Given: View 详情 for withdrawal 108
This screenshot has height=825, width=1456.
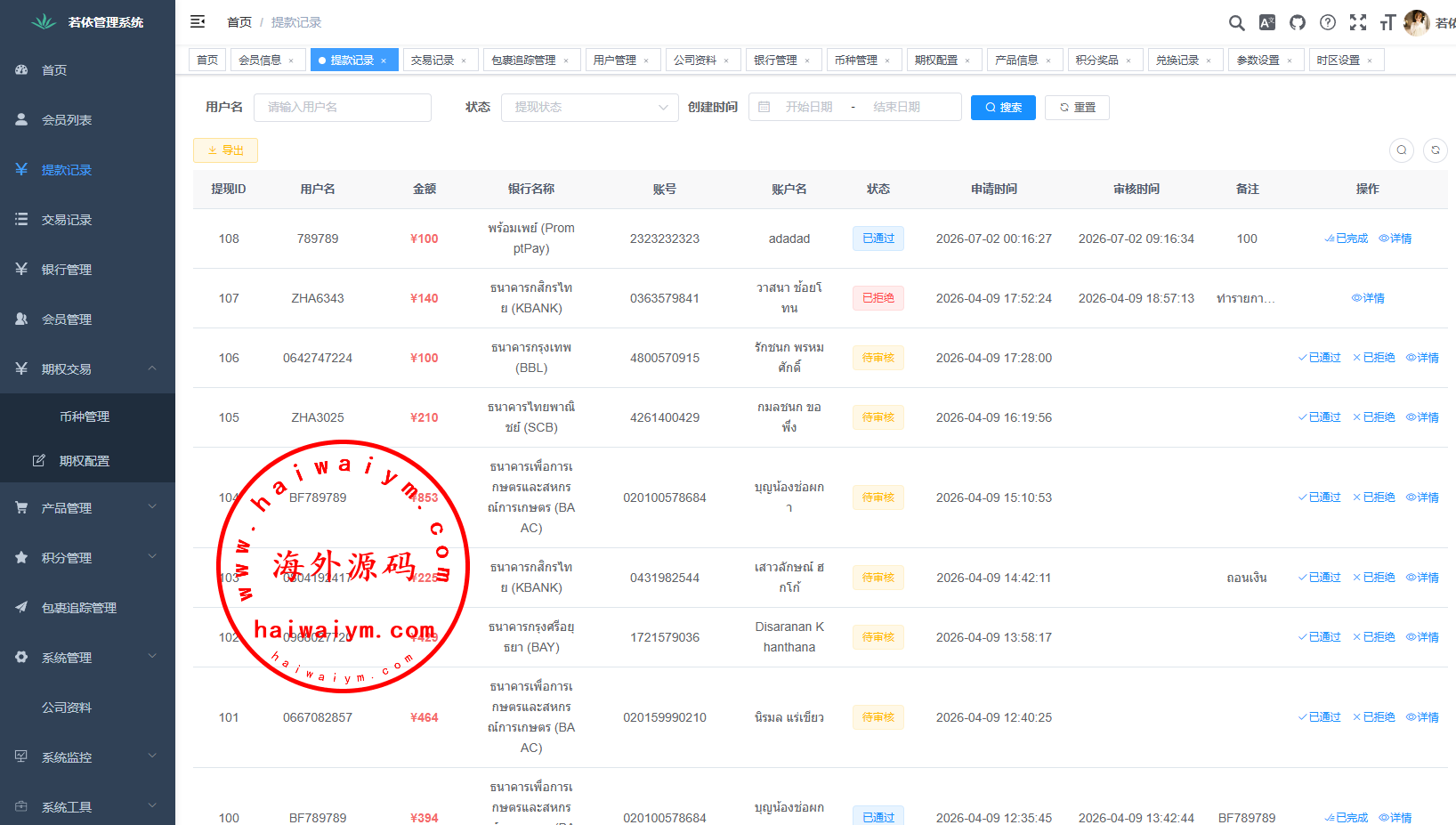Looking at the screenshot, I should [1395, 239].
